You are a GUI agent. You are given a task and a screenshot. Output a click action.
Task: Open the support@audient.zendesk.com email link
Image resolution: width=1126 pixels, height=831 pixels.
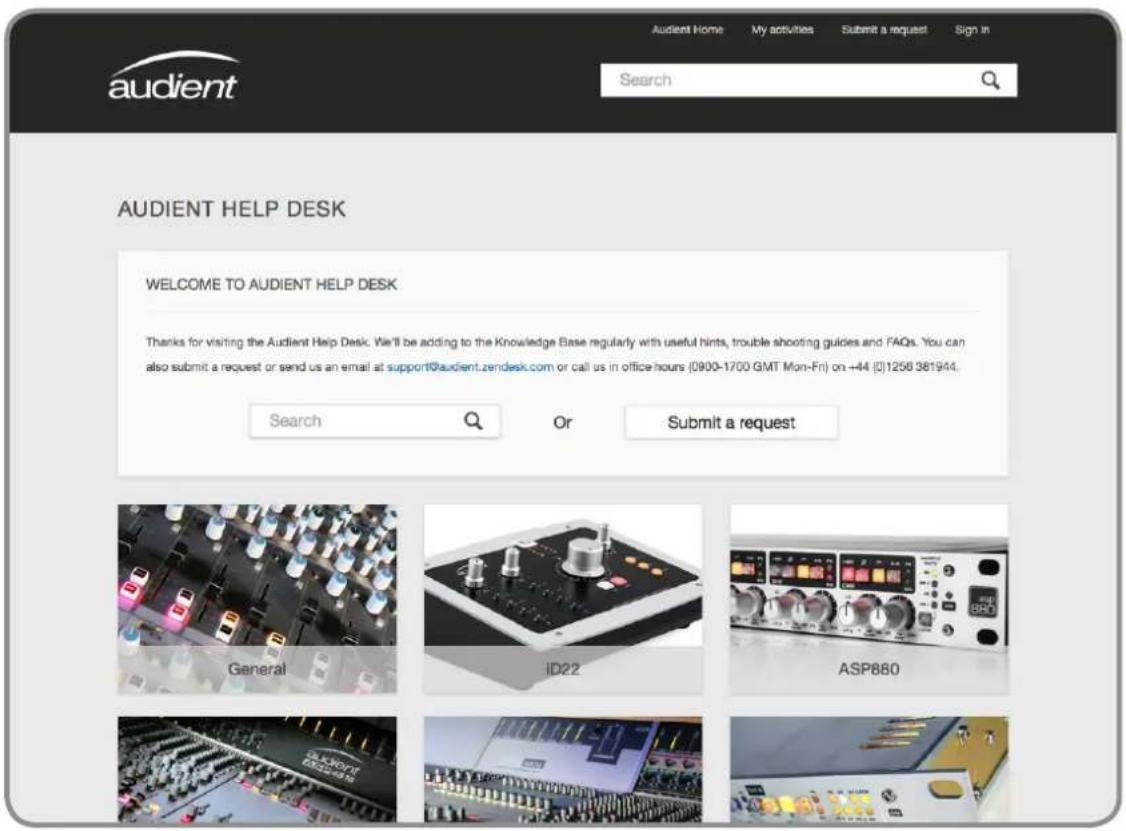click(x=470, y=366)
